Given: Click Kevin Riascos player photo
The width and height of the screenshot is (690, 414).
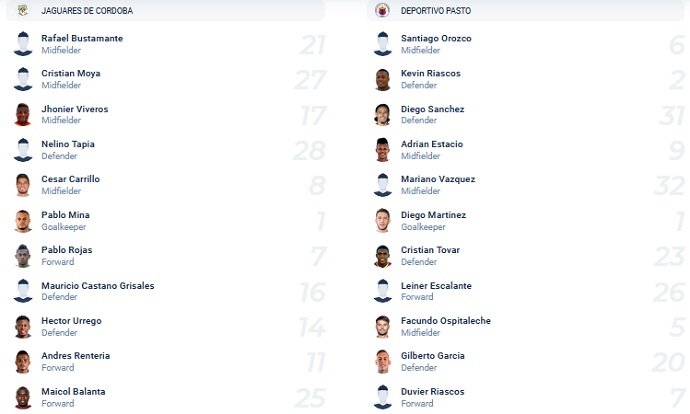Looking at the screenshot, I should coord(382,79).
